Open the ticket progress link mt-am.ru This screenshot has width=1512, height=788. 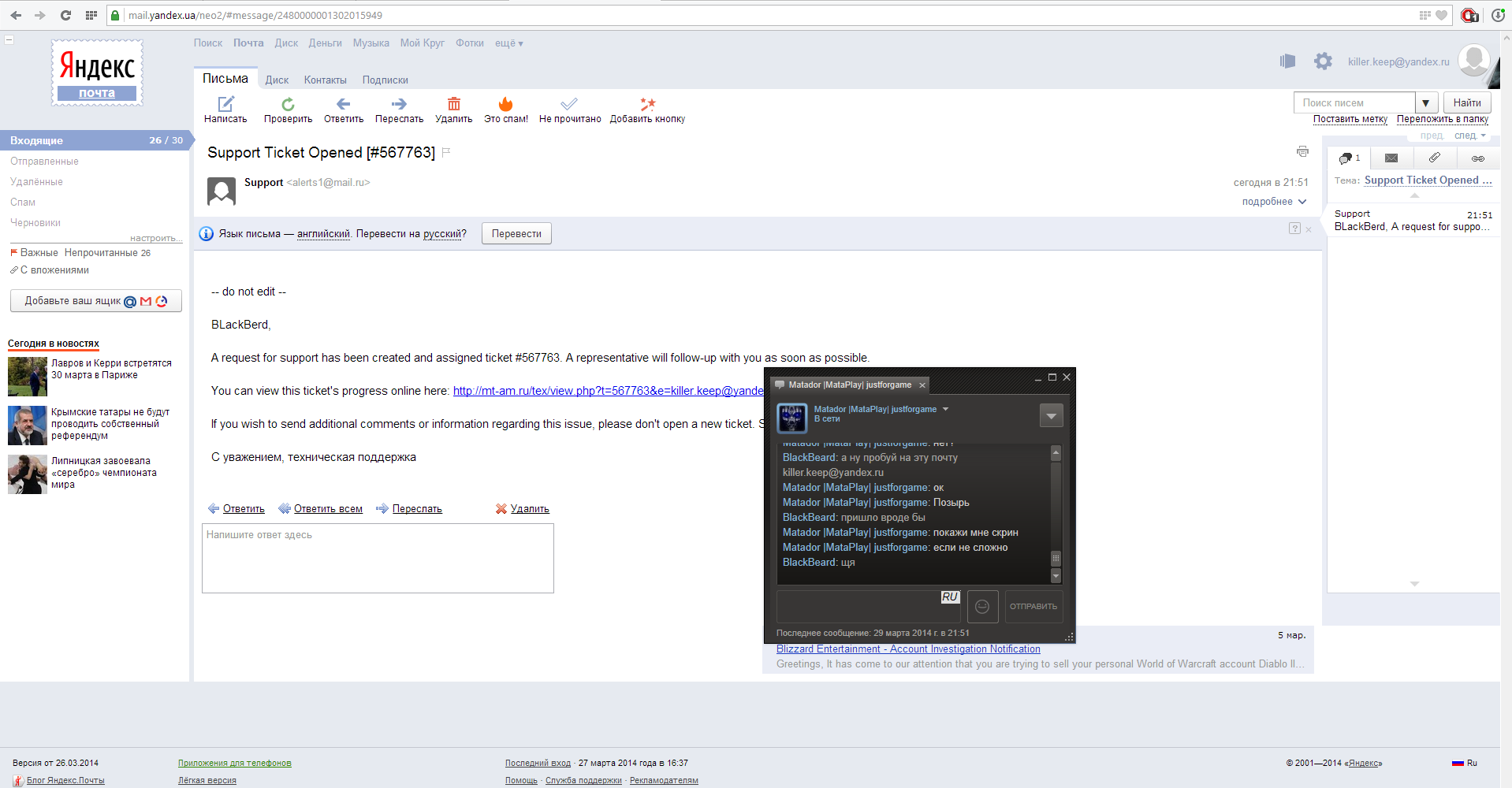click(x=609, y=391)
